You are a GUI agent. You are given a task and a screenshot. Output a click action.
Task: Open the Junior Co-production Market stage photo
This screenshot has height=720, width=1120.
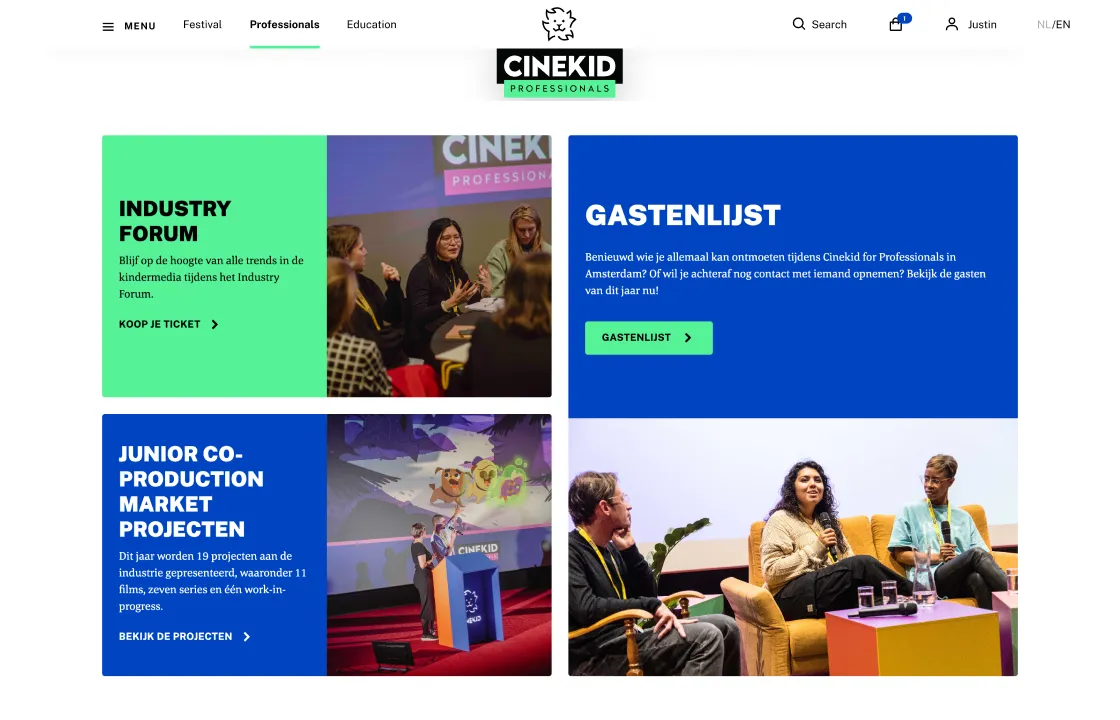coord(439,545)
